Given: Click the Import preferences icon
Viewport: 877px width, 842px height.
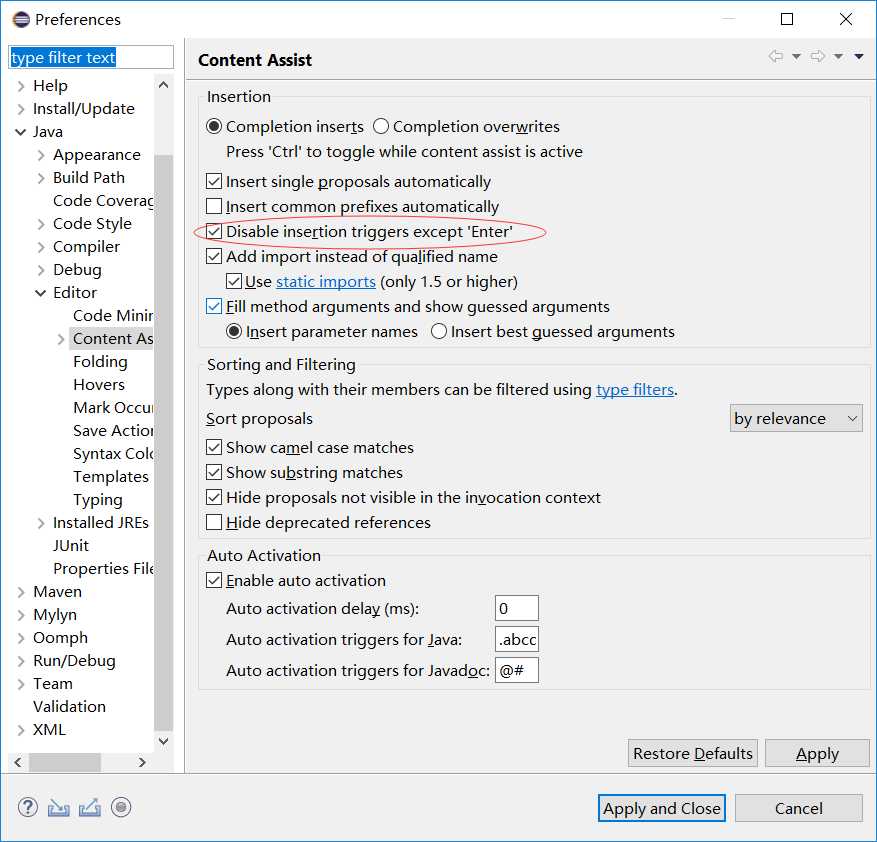Looking at the screenshot, I should pyautogui.click(x=59, y=807).
